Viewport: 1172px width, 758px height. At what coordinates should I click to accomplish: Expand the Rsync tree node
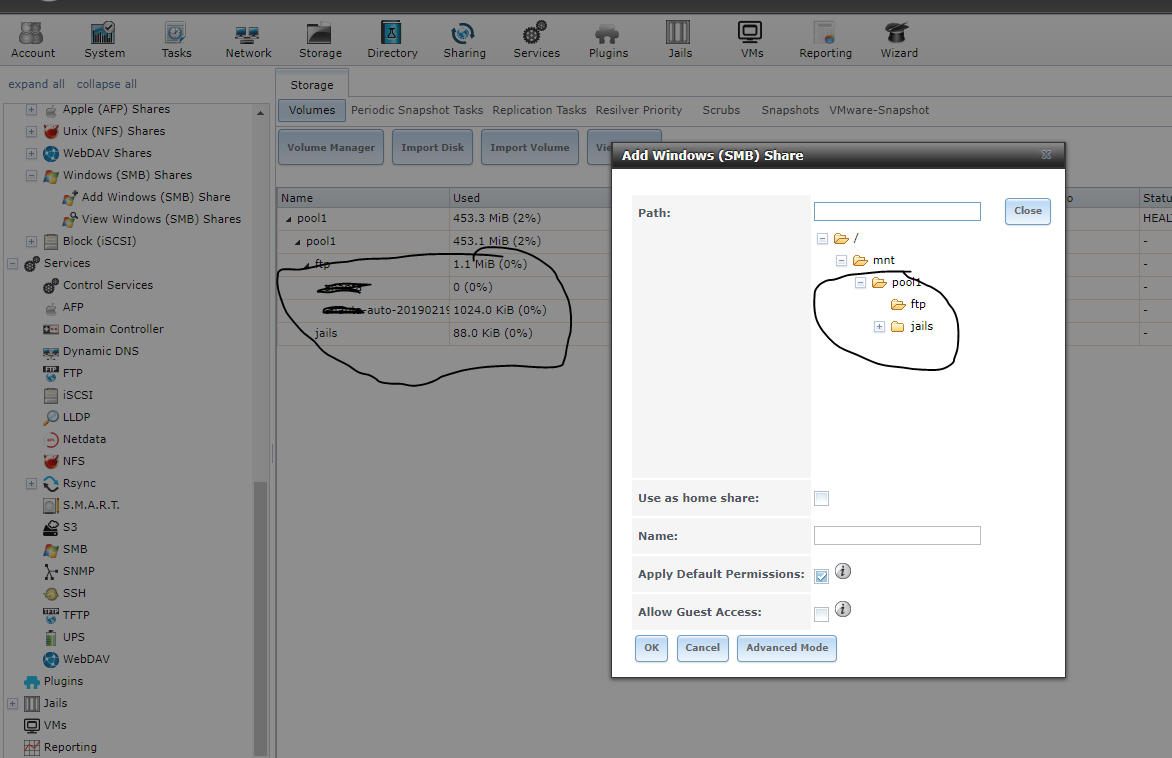[31, 484]
